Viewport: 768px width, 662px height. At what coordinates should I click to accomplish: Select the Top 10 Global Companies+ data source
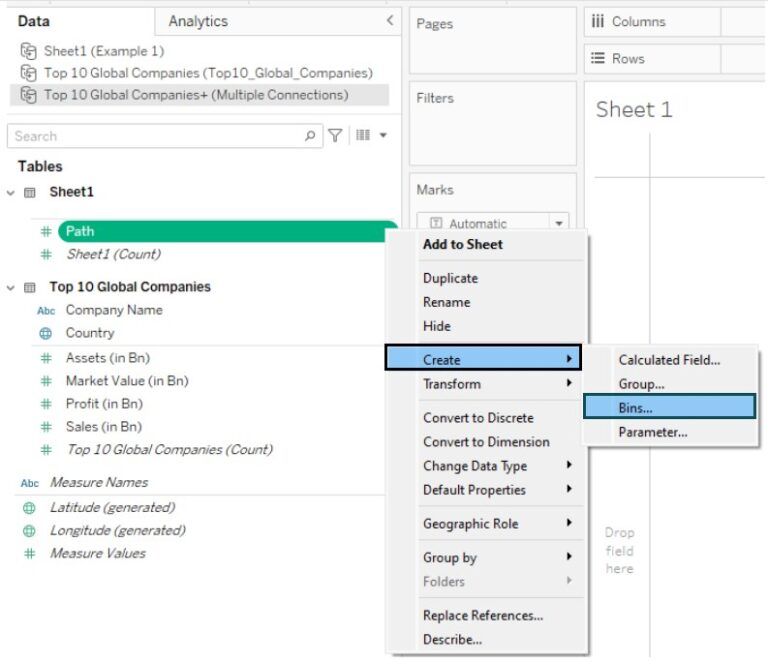click(x=199, y=95)
